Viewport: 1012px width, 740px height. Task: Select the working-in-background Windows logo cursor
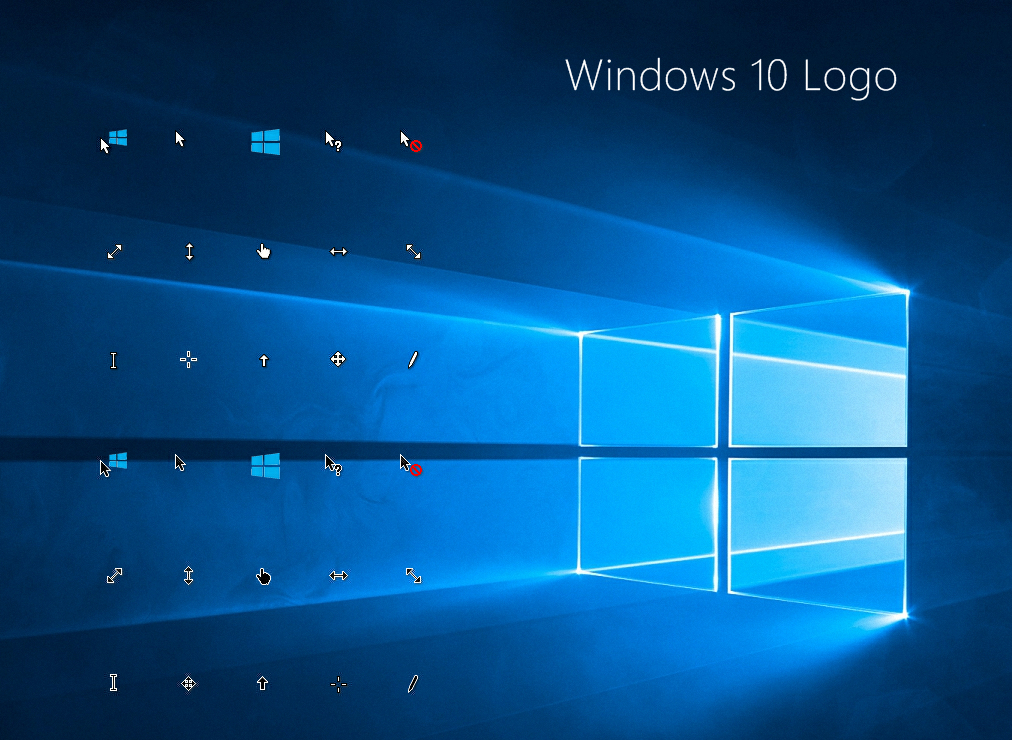click(265, 142)
